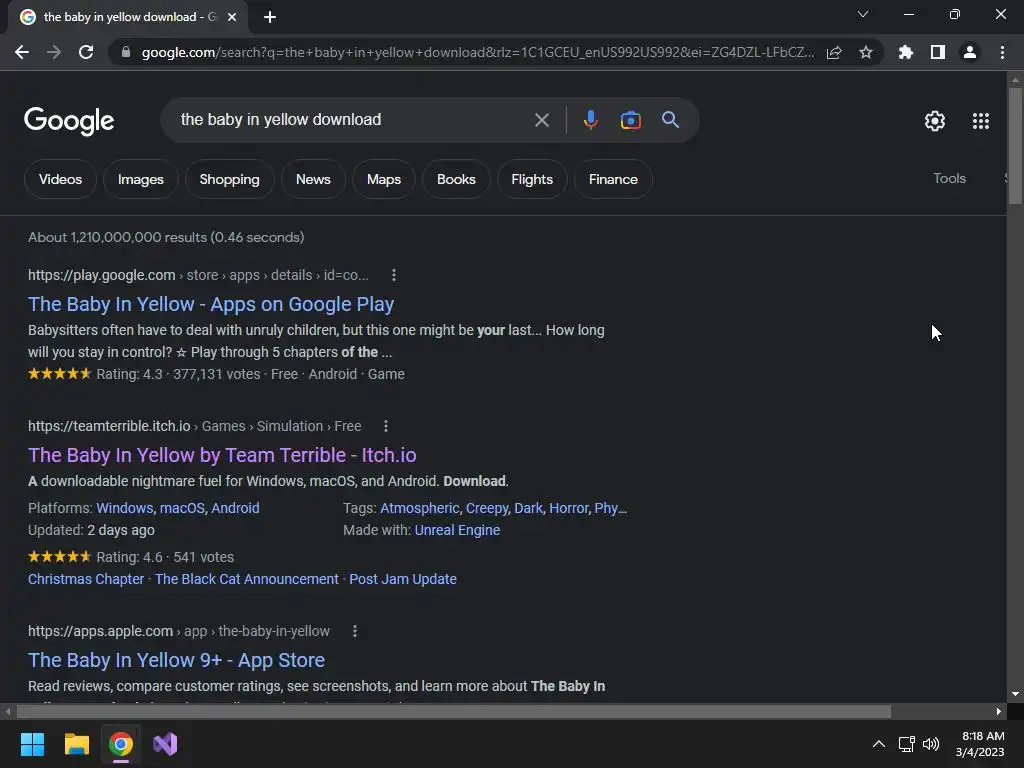Open Visual Studio from taskbar
Viewport: 1024px width, 768px height.
click(165, 744)
